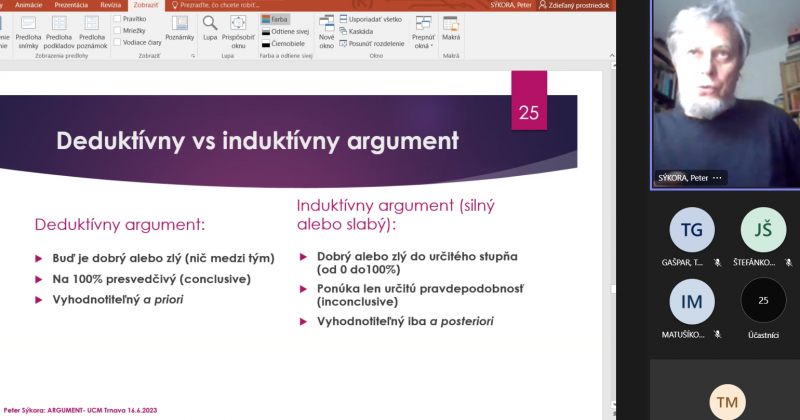Switch to the Revízia ribbon tab

coord(111,5)
